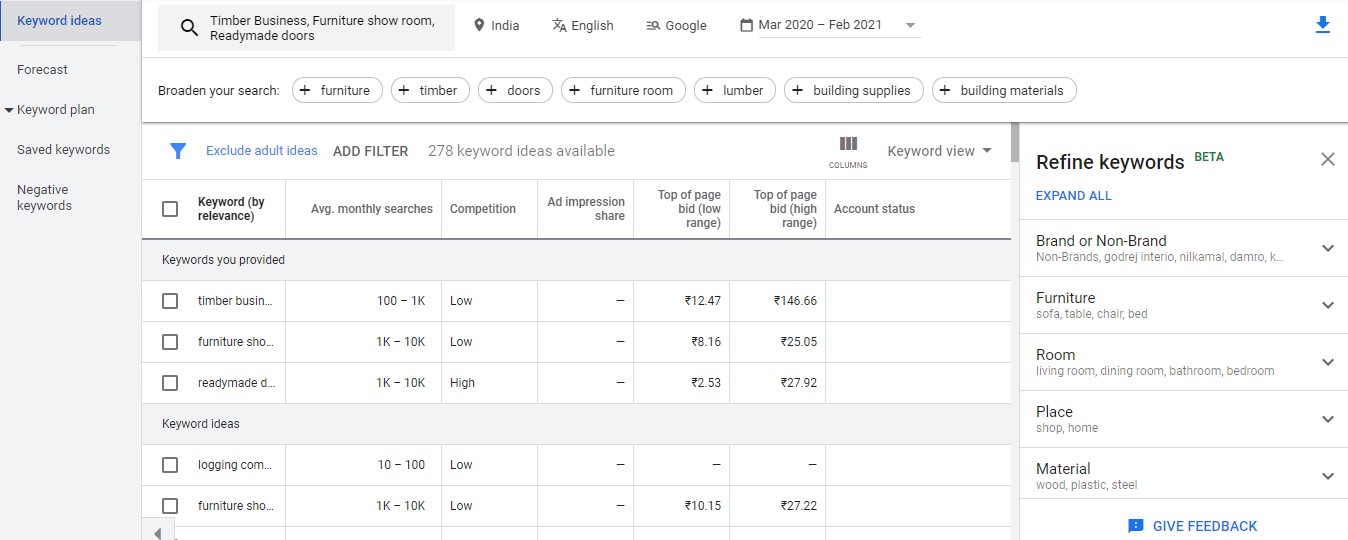The height and width of the screenshot is (540, 1348).
Task: Click the language translate icon for English
Action: pos(560,25)
